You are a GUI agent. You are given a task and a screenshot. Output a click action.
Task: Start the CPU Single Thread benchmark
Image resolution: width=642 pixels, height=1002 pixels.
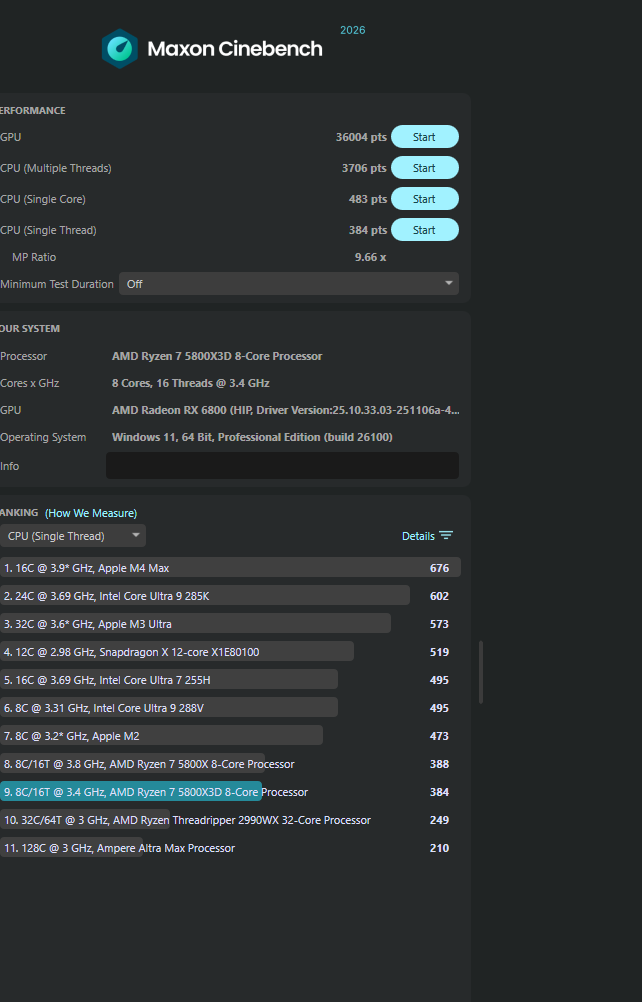424,230
